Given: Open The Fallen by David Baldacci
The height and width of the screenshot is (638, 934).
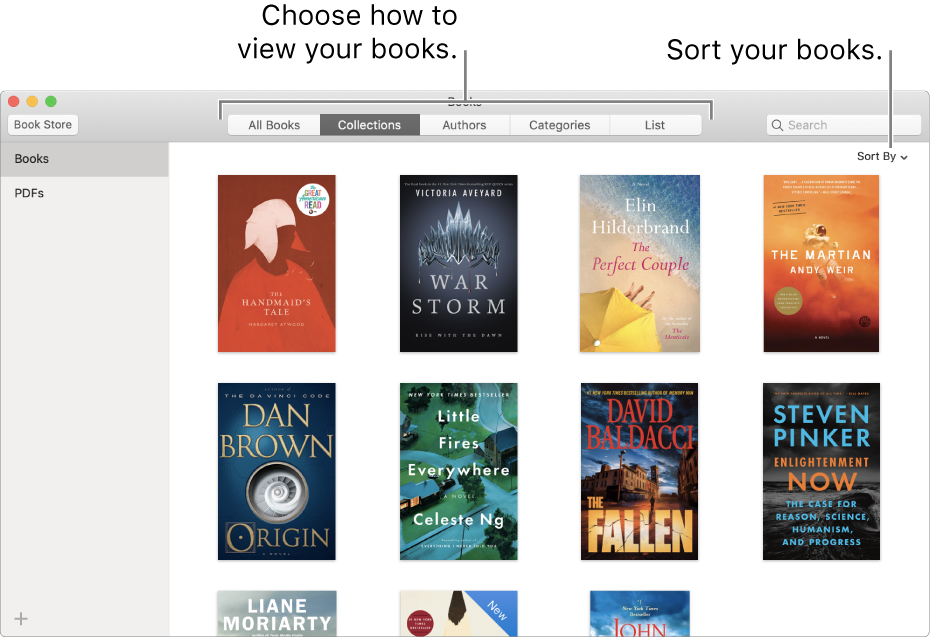Looking at the screenshot, I should pyautogui.click(x=639, y=471).
